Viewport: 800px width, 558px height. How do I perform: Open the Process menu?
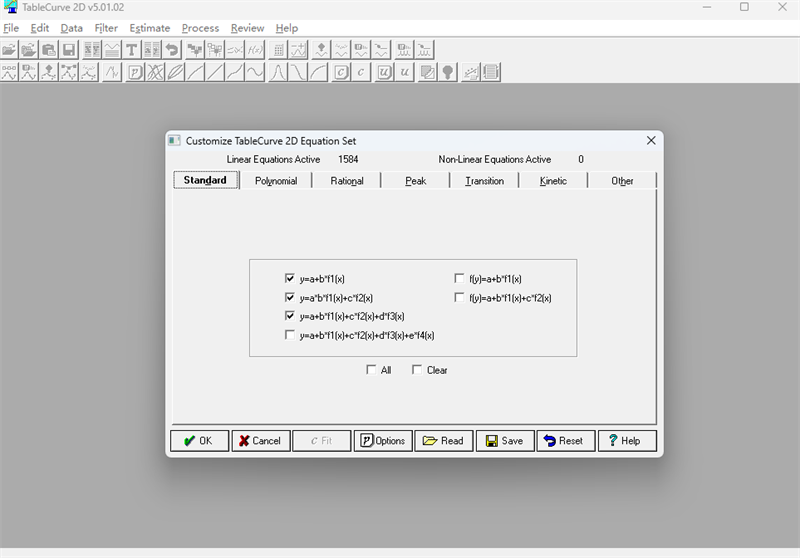click(x=201, y=28)
